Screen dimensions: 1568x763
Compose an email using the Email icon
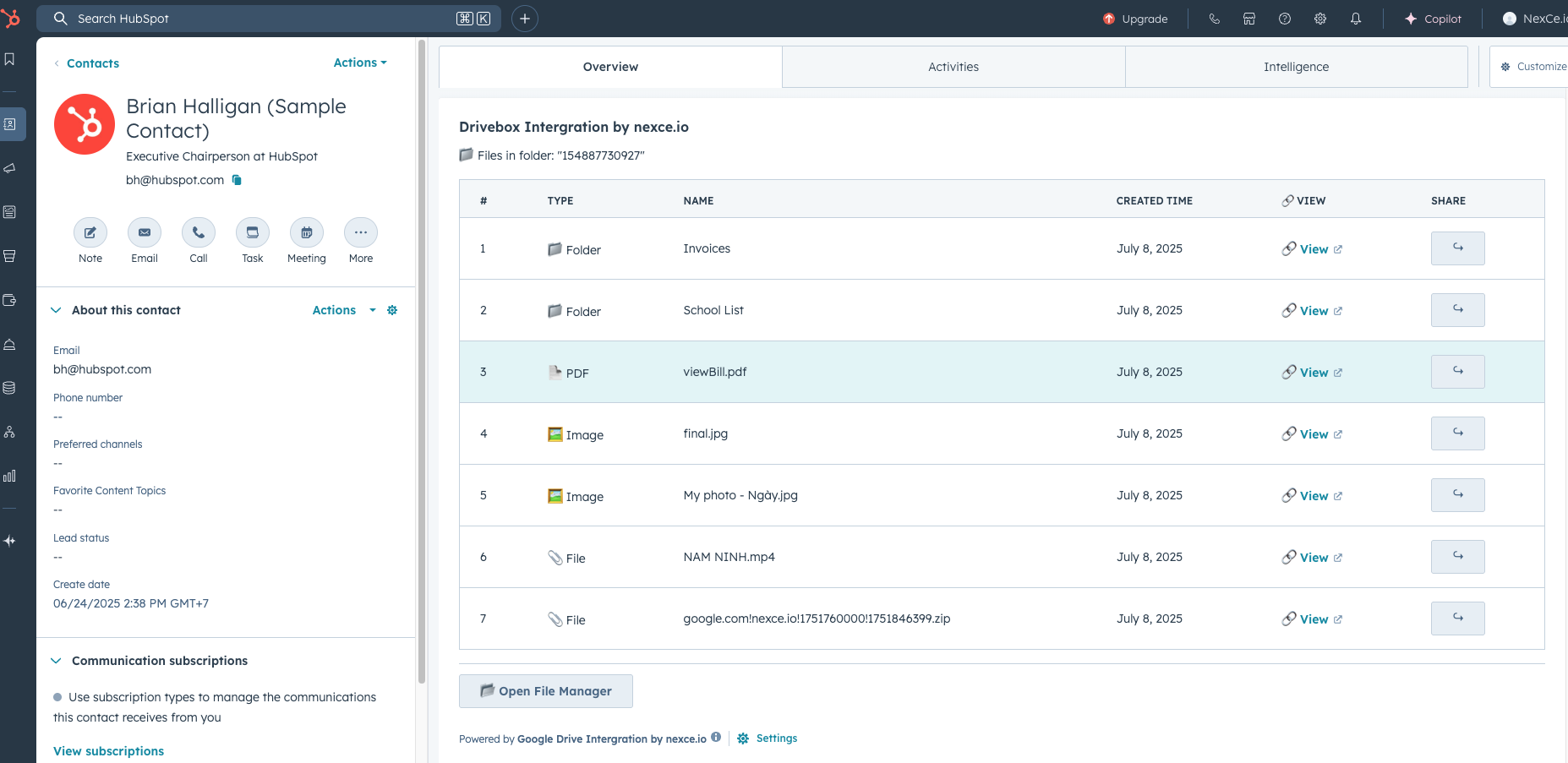click(145, 232)
